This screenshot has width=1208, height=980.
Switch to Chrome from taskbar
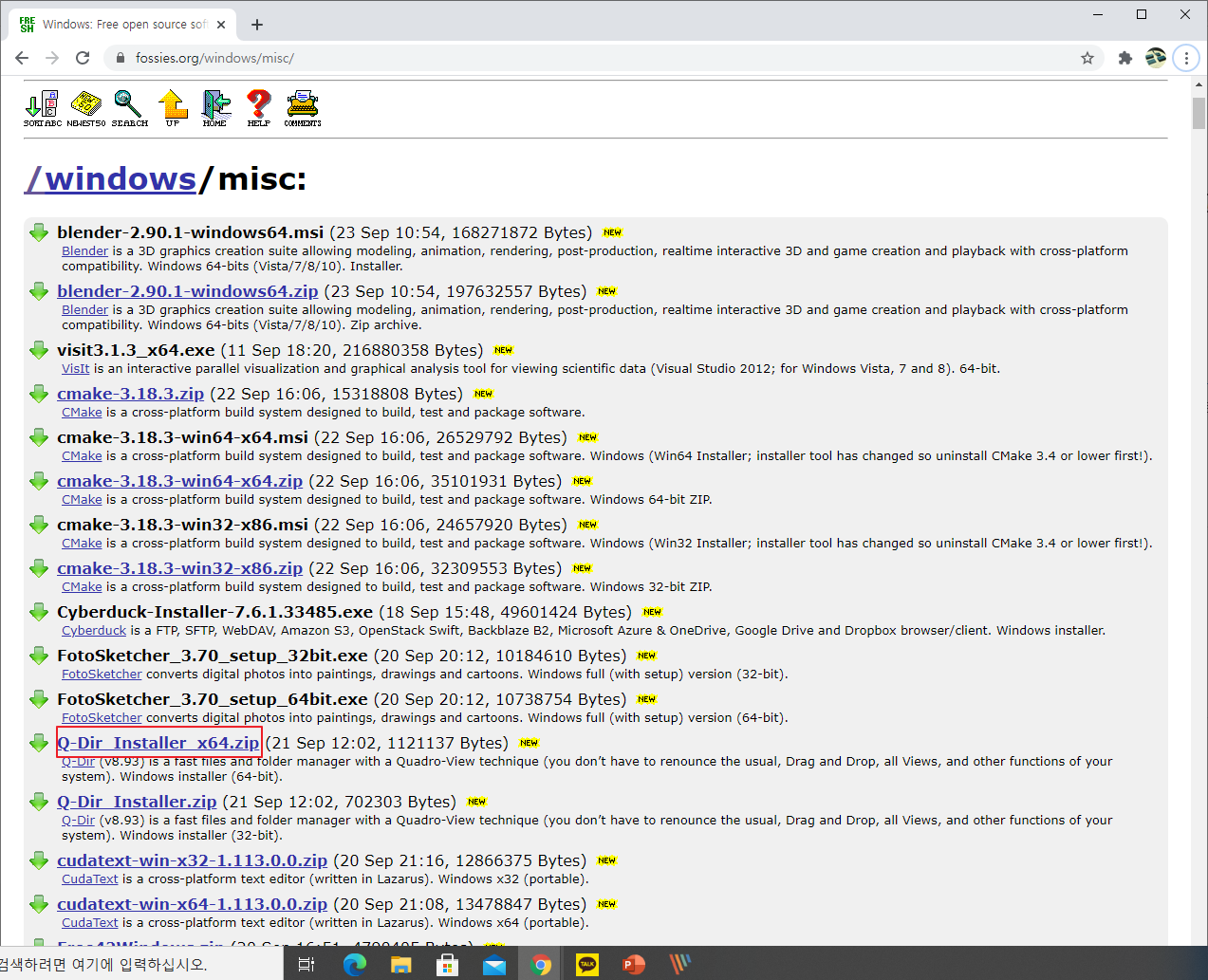coord(541,965)
